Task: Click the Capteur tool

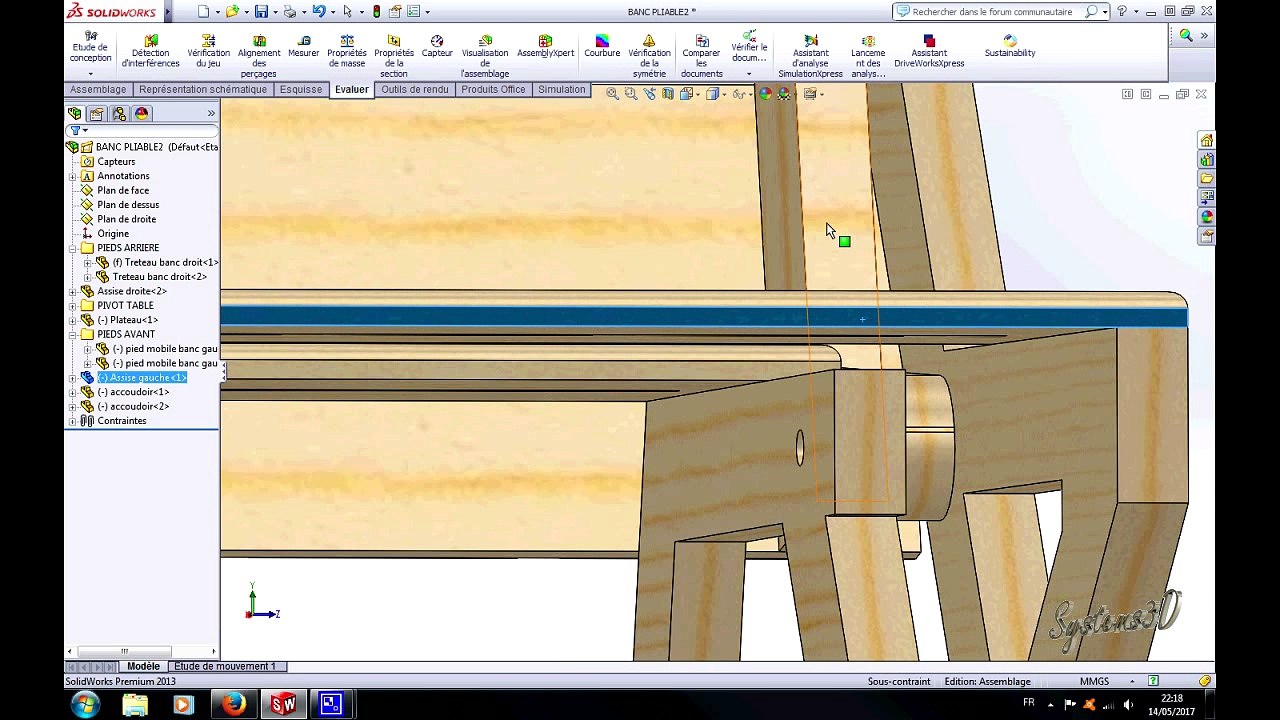Action: coord(437,47)
